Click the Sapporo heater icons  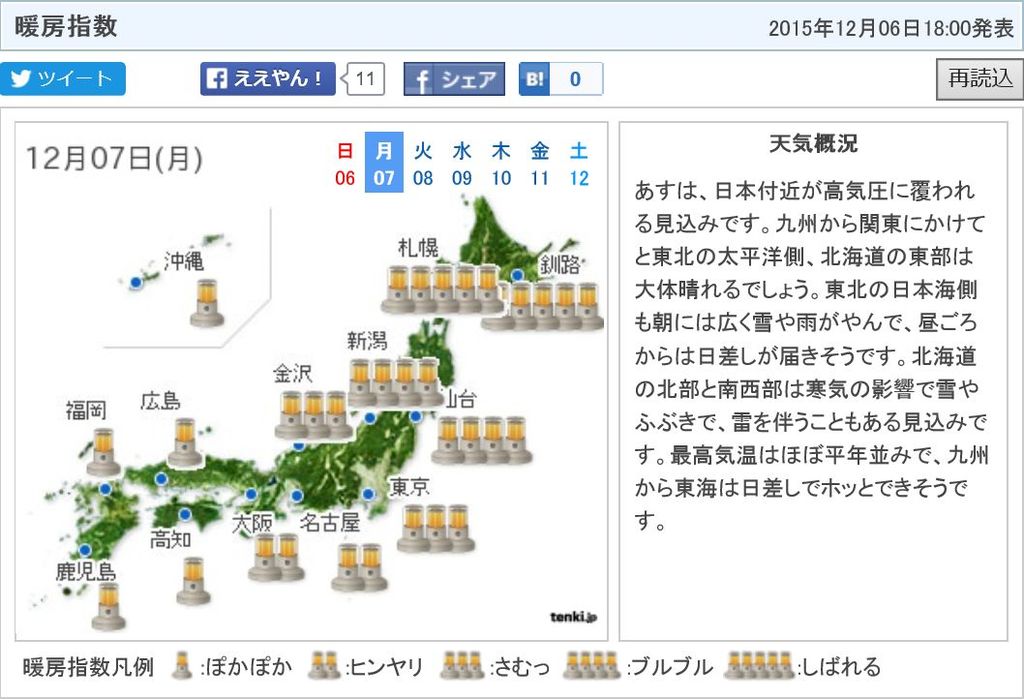click(x=441, y=289)
